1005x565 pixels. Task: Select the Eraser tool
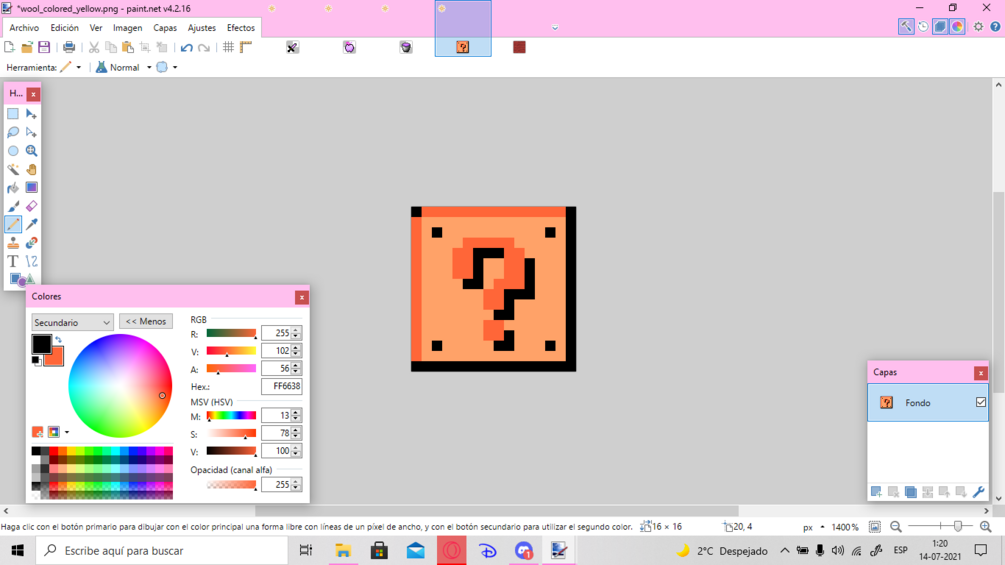pyautogui.click(x=31, y=206)
